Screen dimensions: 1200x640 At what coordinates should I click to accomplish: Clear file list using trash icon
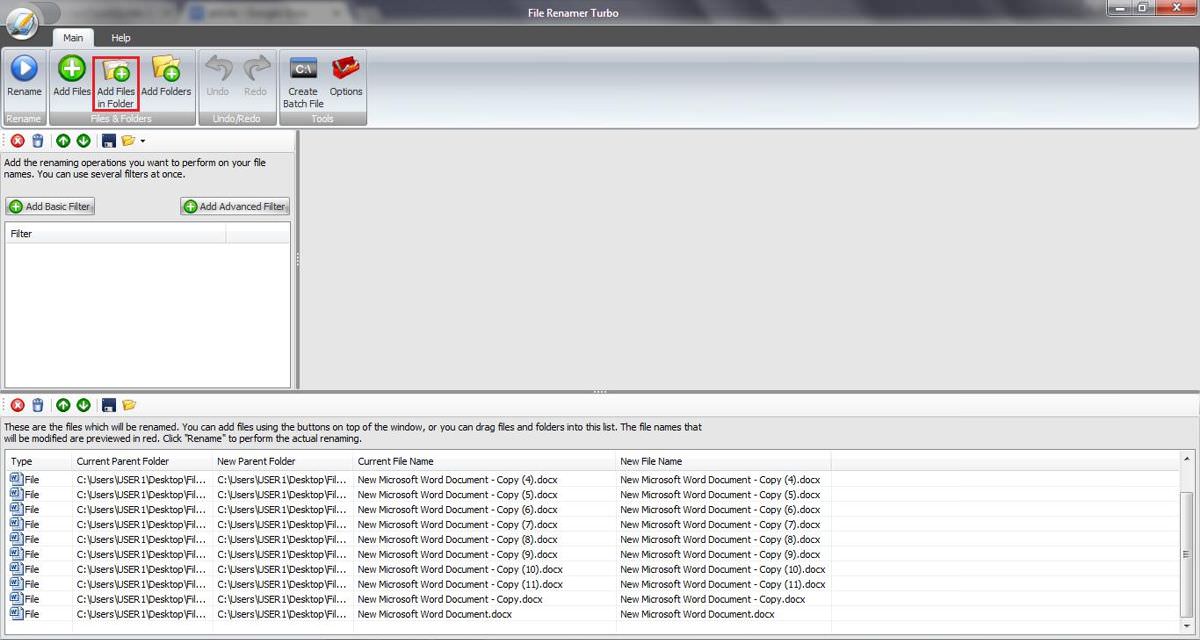pos(37,405)
